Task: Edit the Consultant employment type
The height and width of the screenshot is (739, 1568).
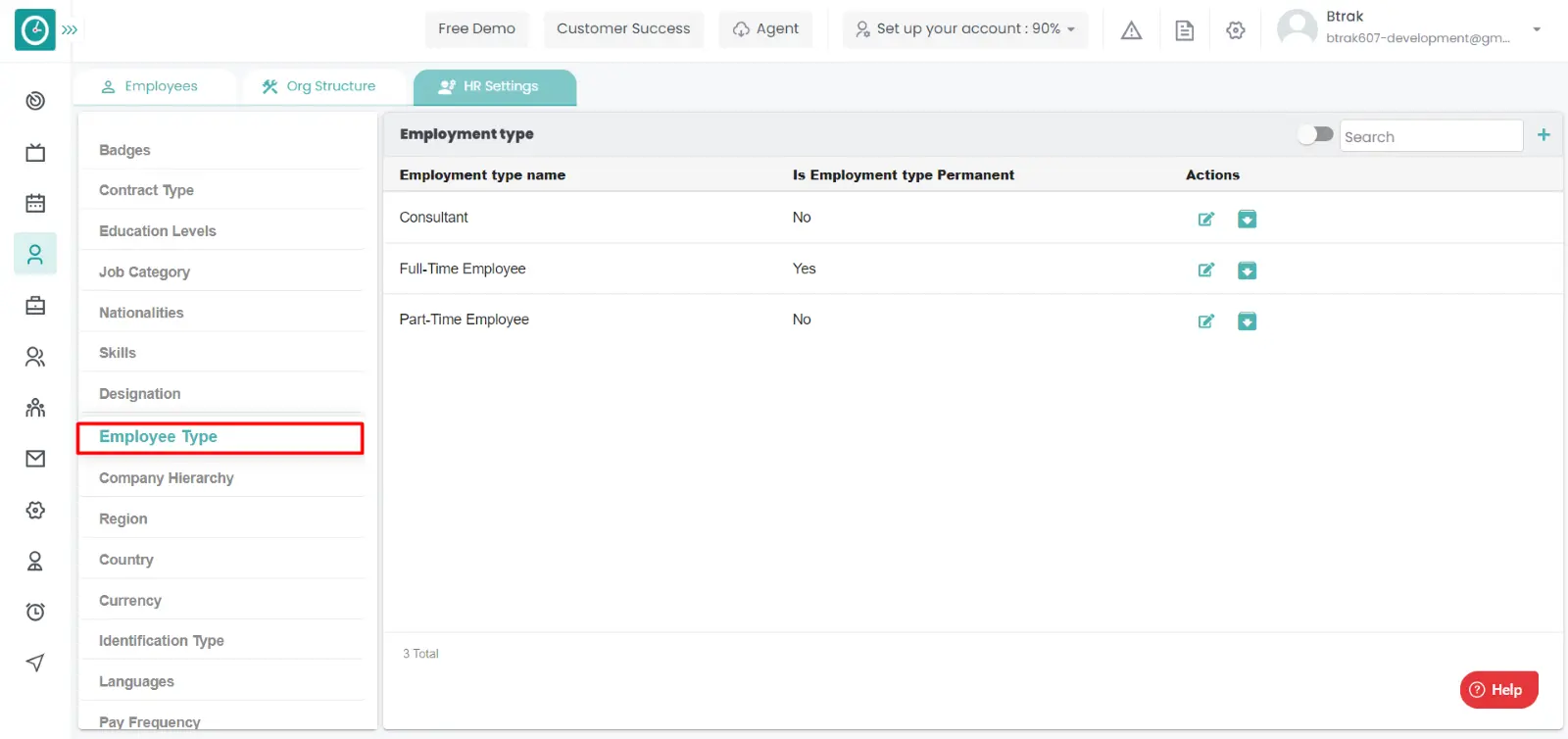Action: click(x=1206, y=220)
